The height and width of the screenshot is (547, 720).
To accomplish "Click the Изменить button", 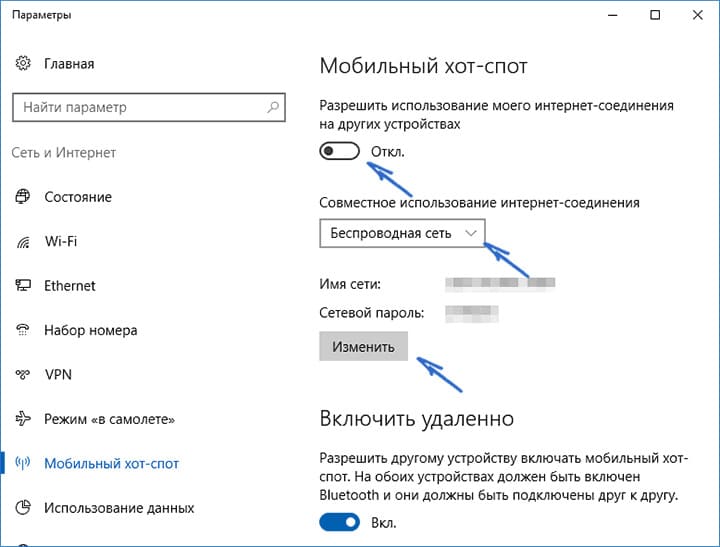I will [x=363, y=346].
